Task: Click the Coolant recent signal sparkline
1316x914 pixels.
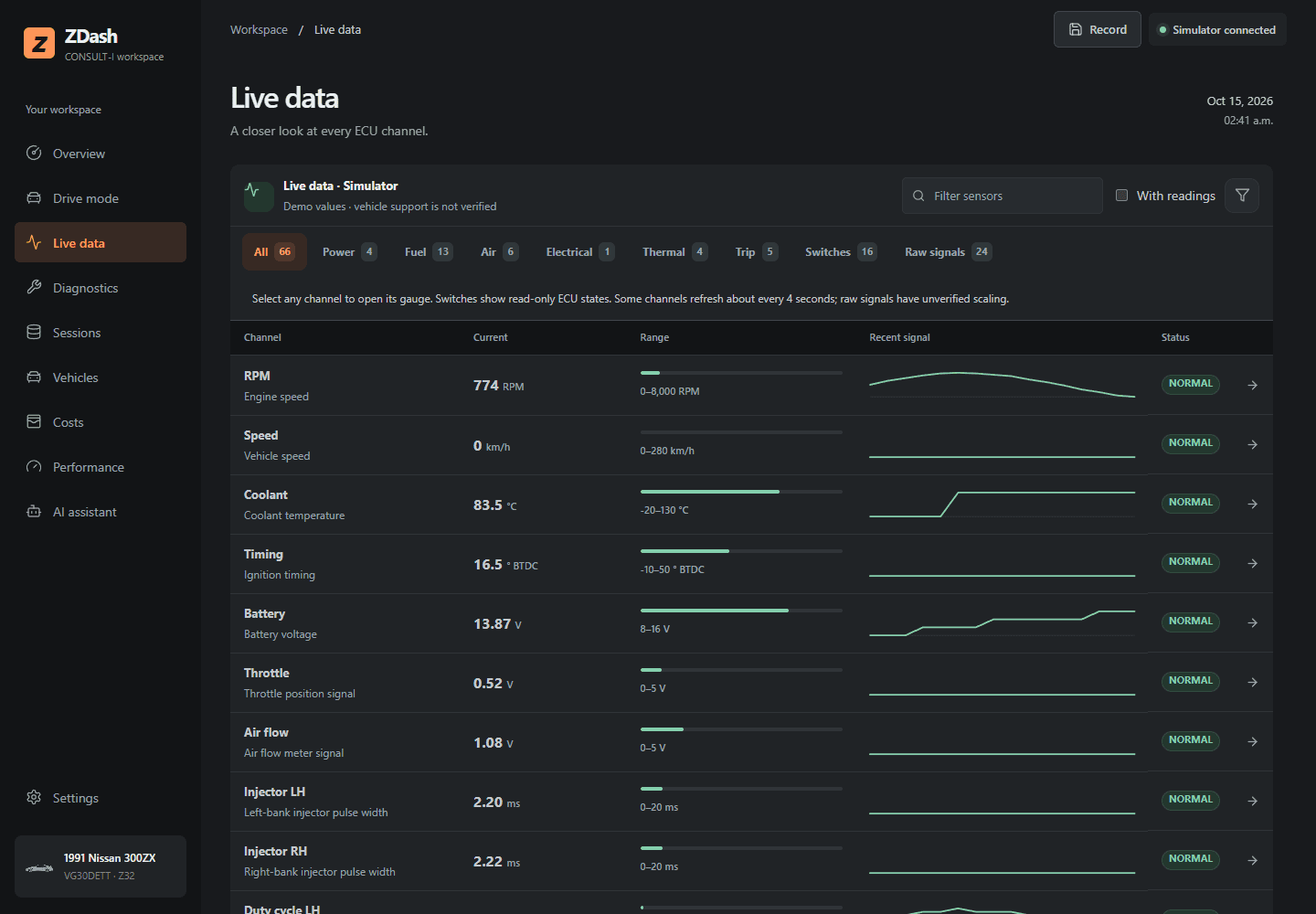Action: [1002, 504]
